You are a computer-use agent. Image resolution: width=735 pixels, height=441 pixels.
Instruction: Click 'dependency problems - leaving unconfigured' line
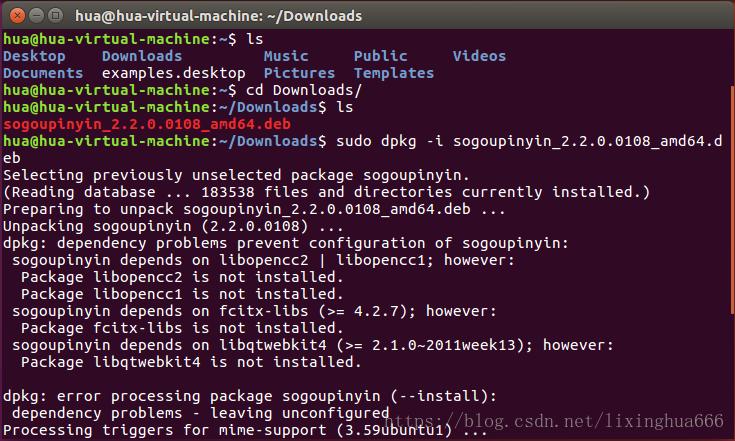pos(200,413)
